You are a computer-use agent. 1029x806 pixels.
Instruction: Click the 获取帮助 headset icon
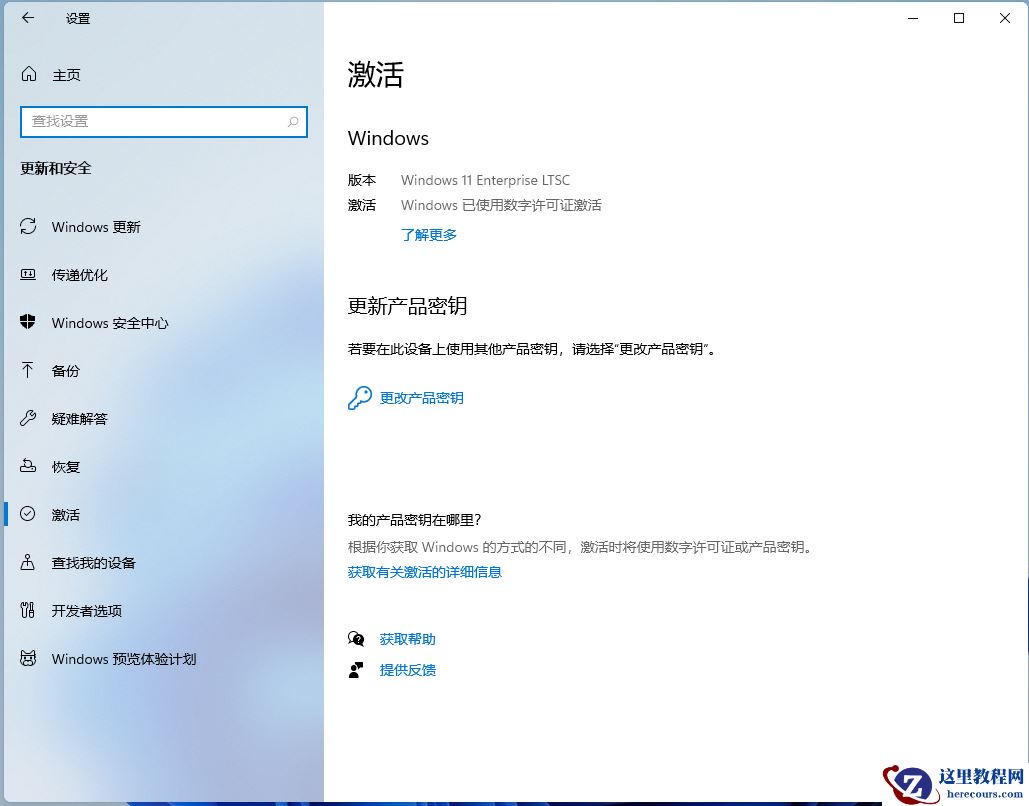click(357, 639)
